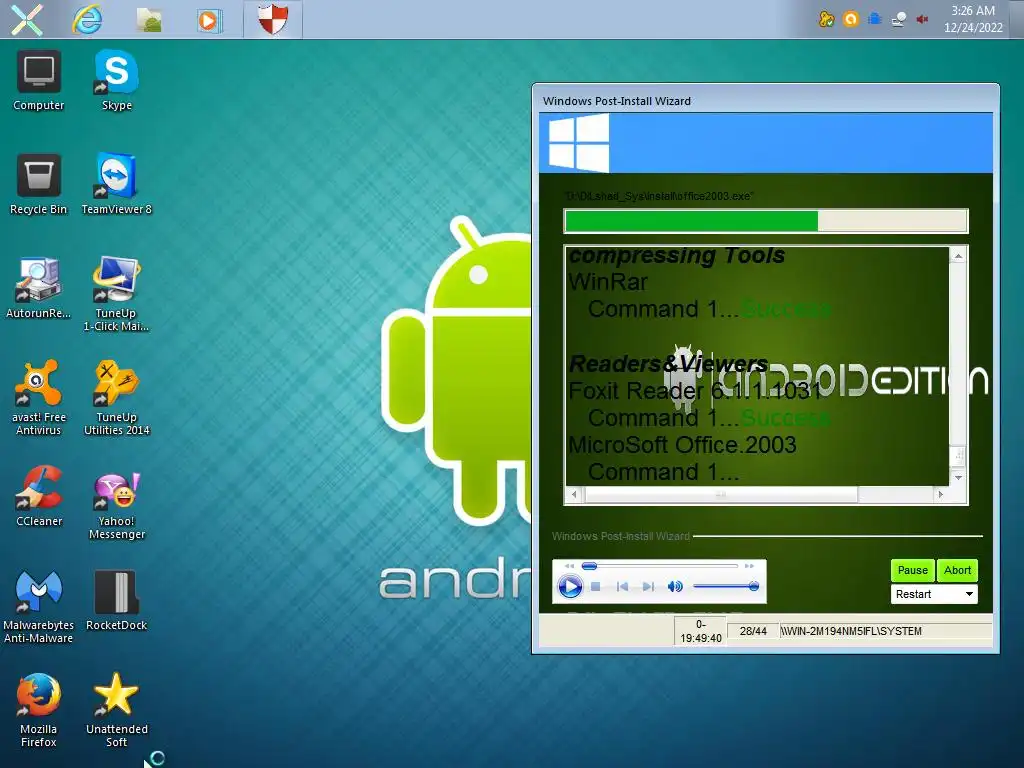The image size is (1024, 768).
Task: Rewind using the player's small rewind arrows
Action: (x=569, y=566)
